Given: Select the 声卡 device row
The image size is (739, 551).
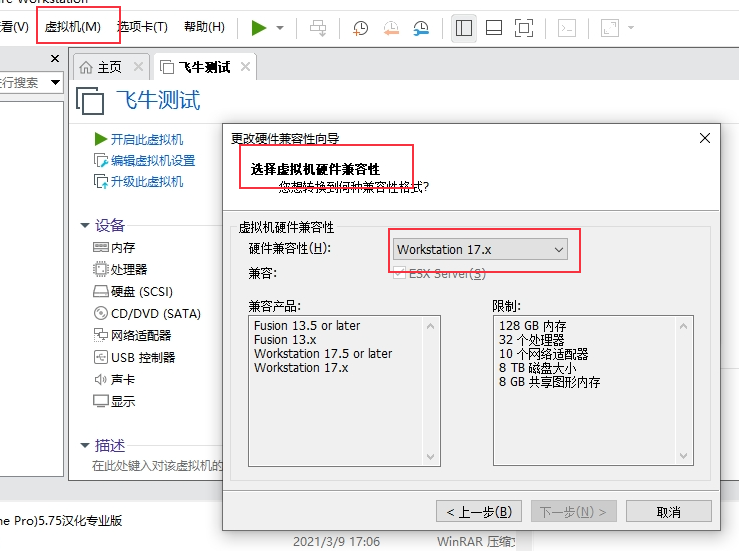Looking at the screenshot, I should point(115,379).
